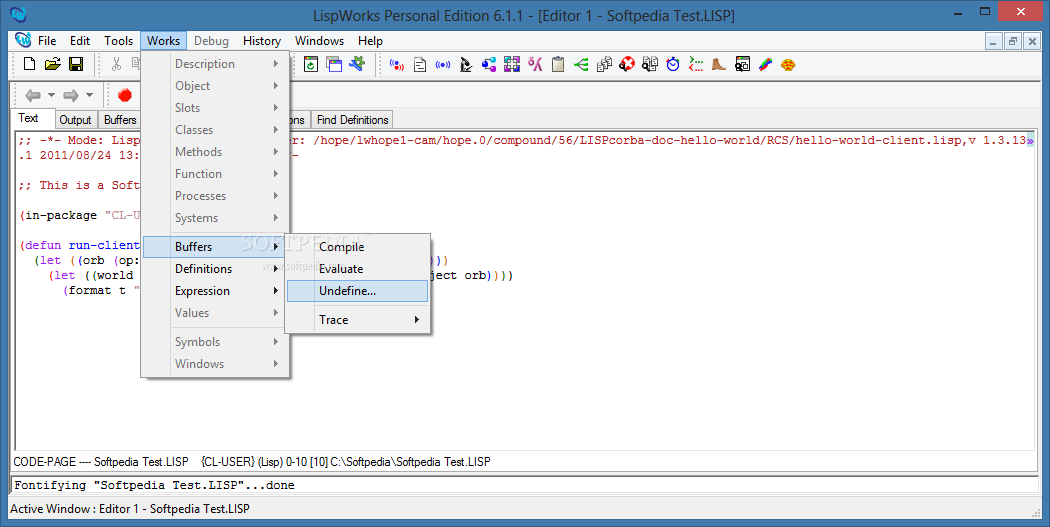Expand the Symbols submenu arrow
1050x527 pixels.
coord(275,342)
